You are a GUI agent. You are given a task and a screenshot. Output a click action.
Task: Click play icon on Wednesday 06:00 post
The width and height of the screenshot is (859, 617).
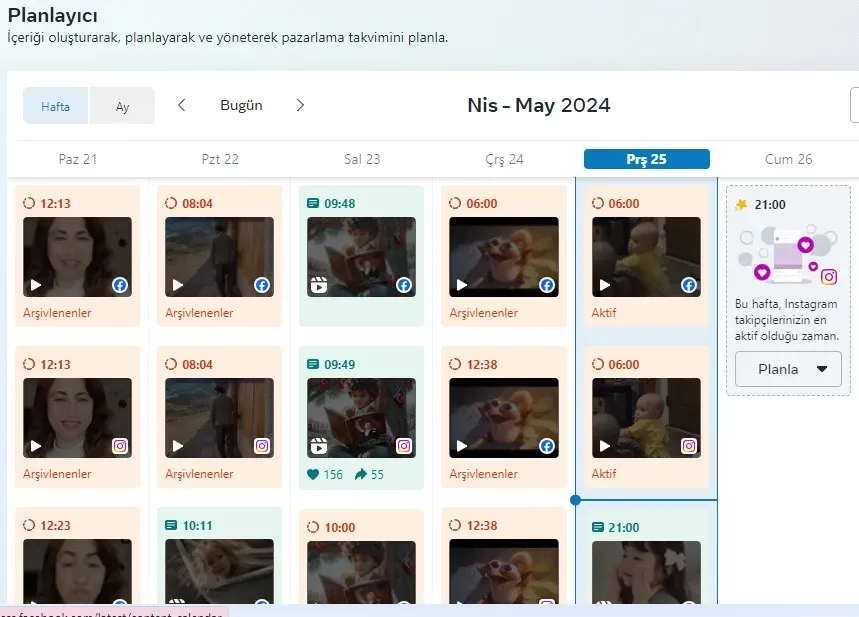pos(461,285)
